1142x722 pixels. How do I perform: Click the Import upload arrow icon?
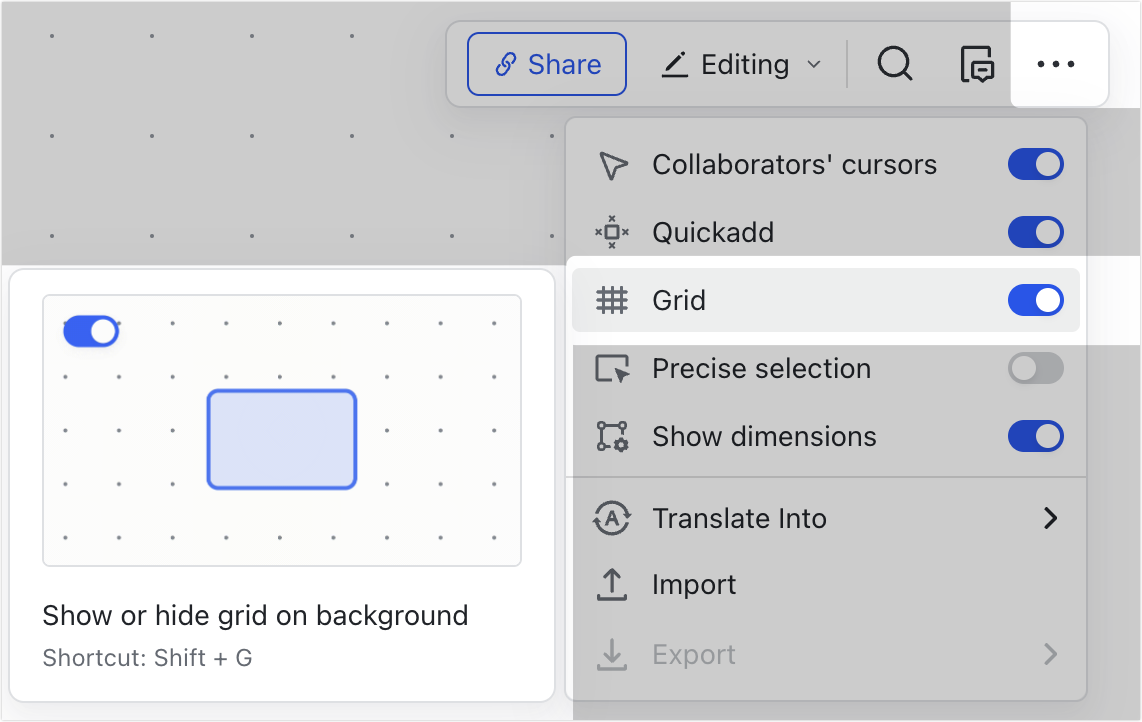coord(613,584)
